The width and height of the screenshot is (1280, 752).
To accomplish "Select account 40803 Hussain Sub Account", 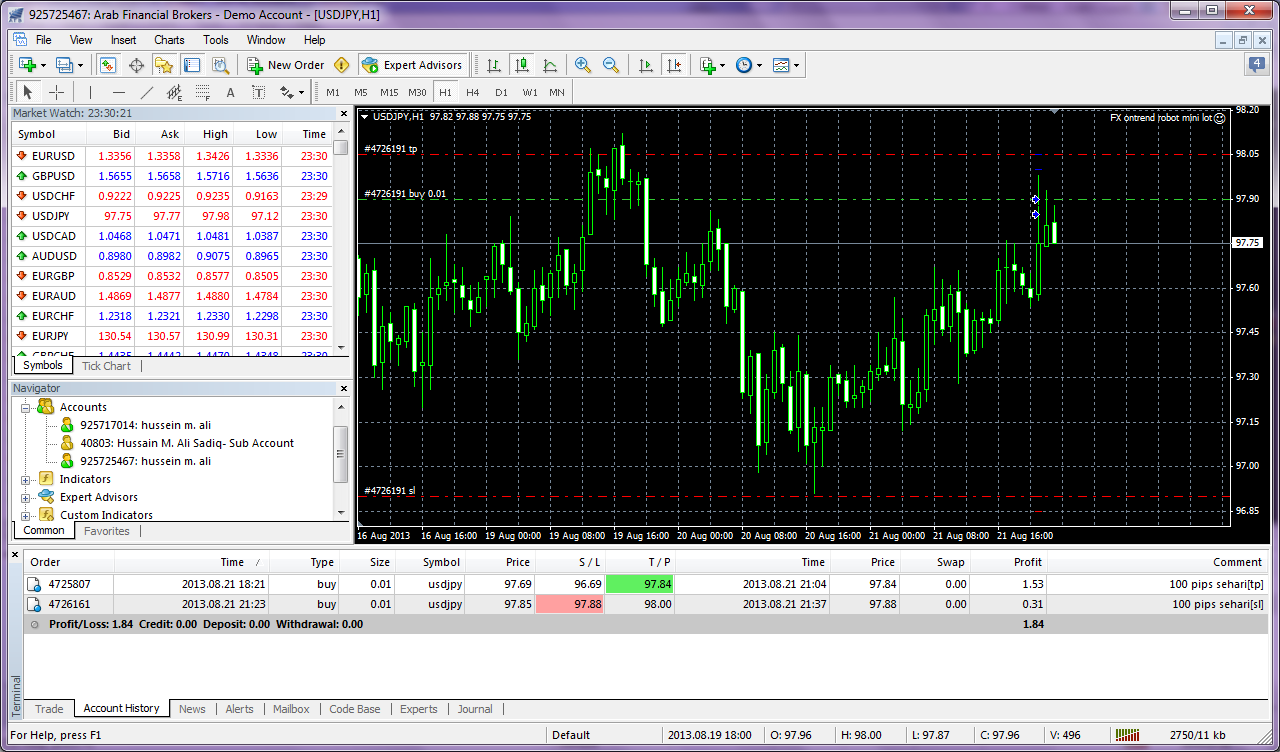I will click(187, 443).
